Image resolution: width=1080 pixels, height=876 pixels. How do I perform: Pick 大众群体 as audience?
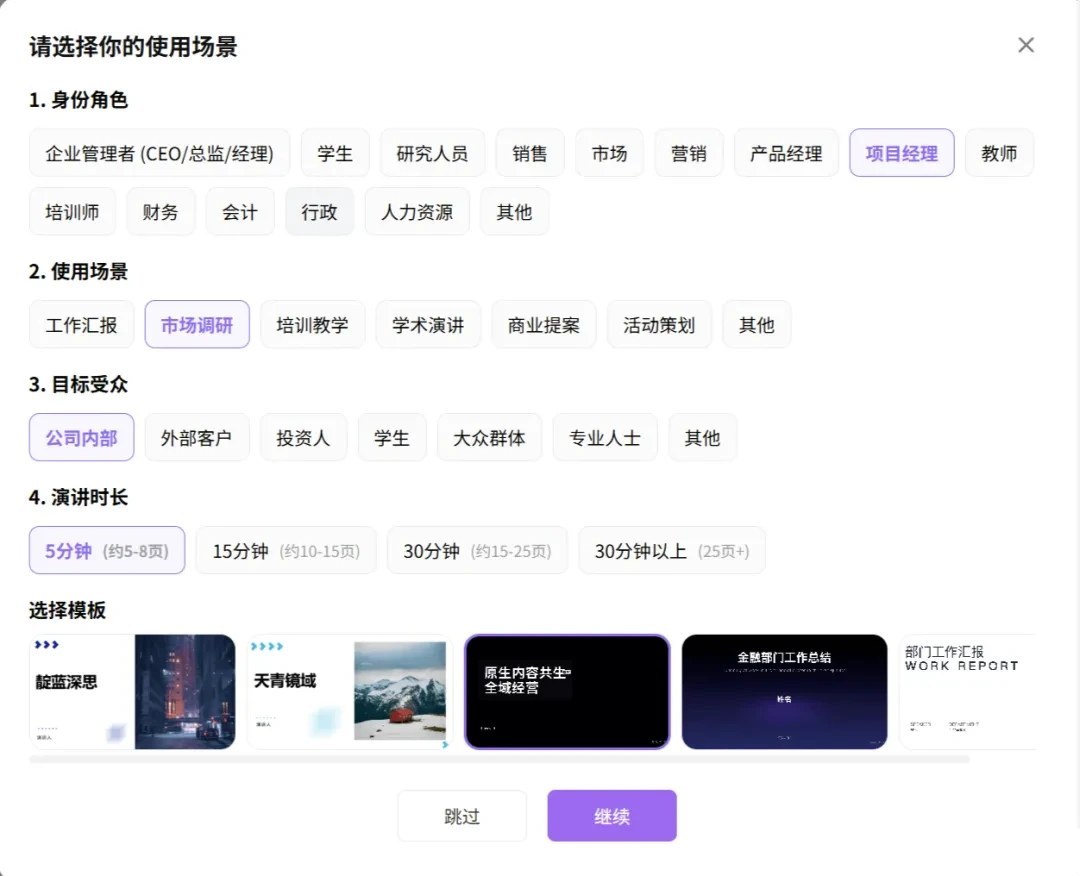(x=489, y=437)
